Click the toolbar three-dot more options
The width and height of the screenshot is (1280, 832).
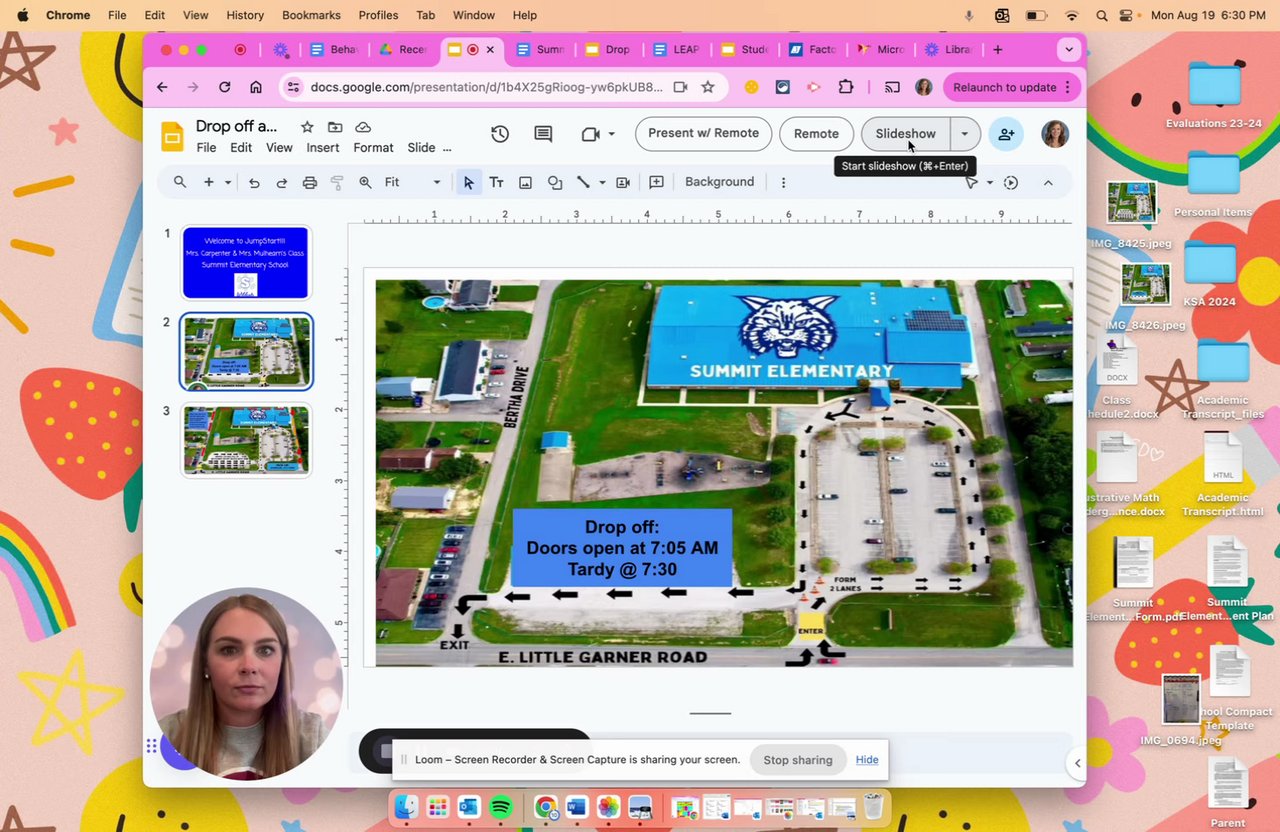tap(783, 183)
